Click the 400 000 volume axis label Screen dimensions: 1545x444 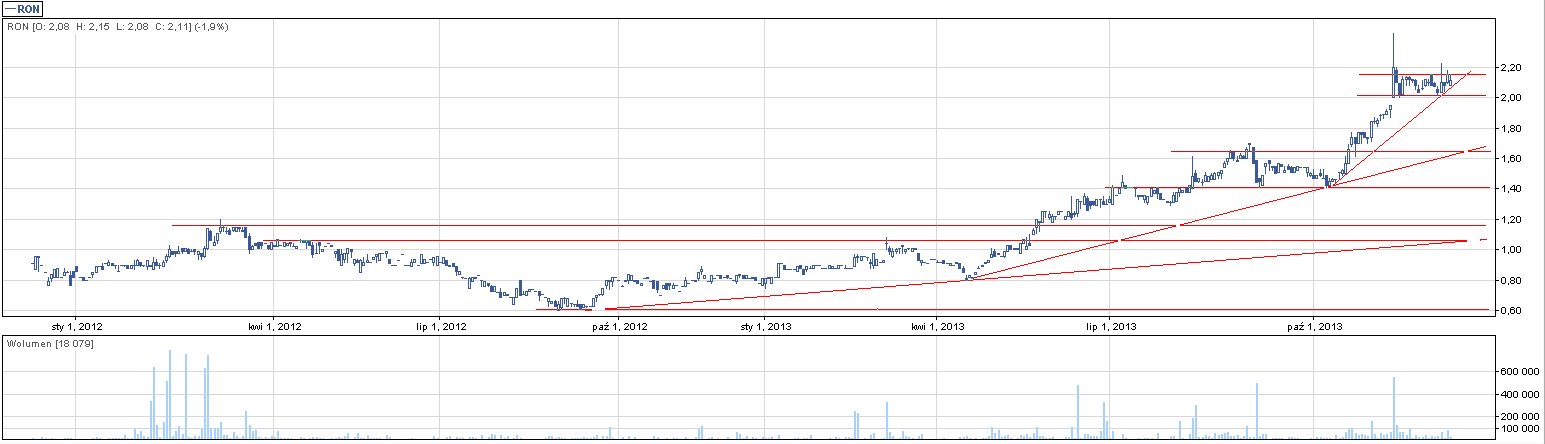(1518, 395)
